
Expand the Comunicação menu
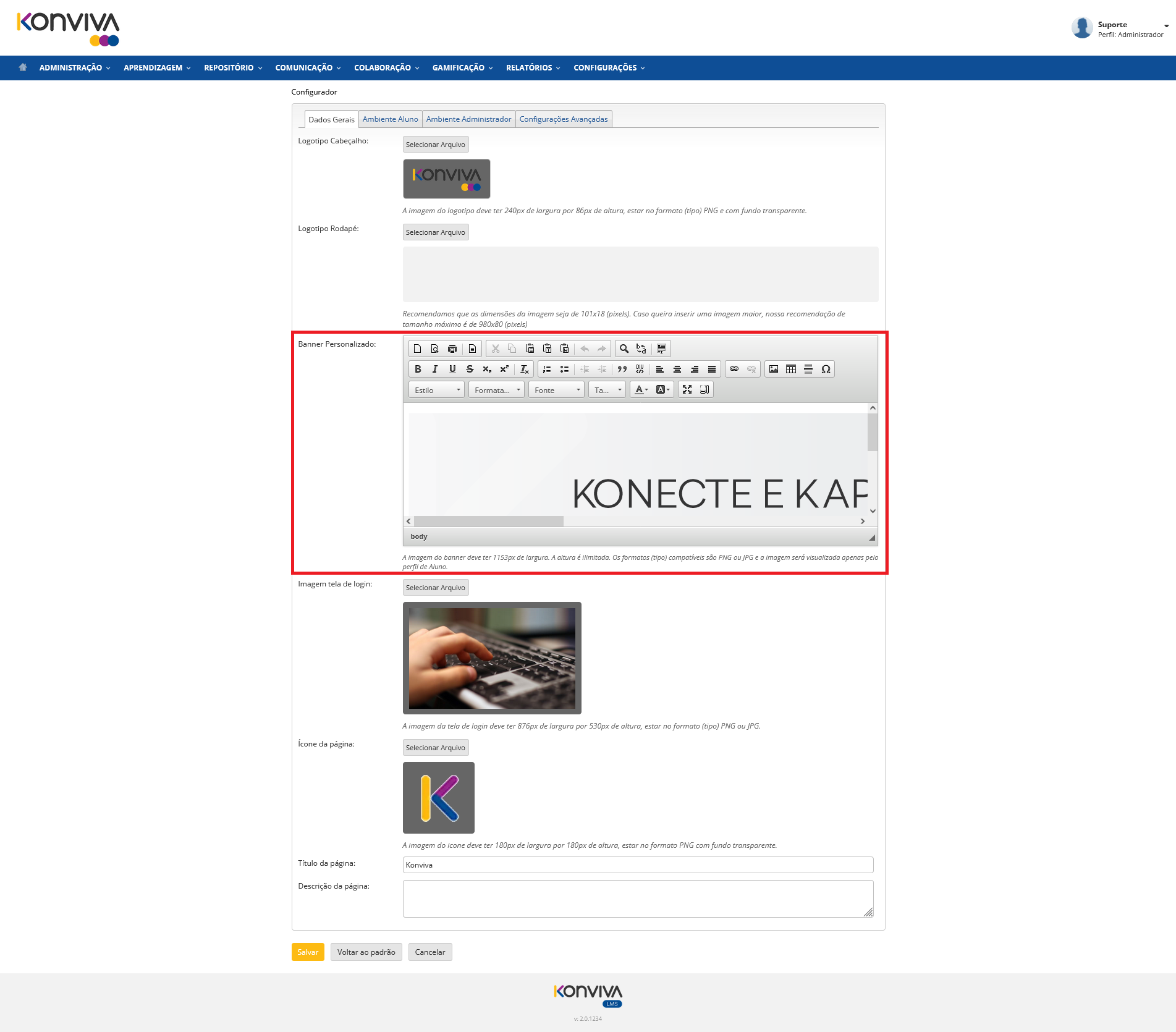click(308, 68)
